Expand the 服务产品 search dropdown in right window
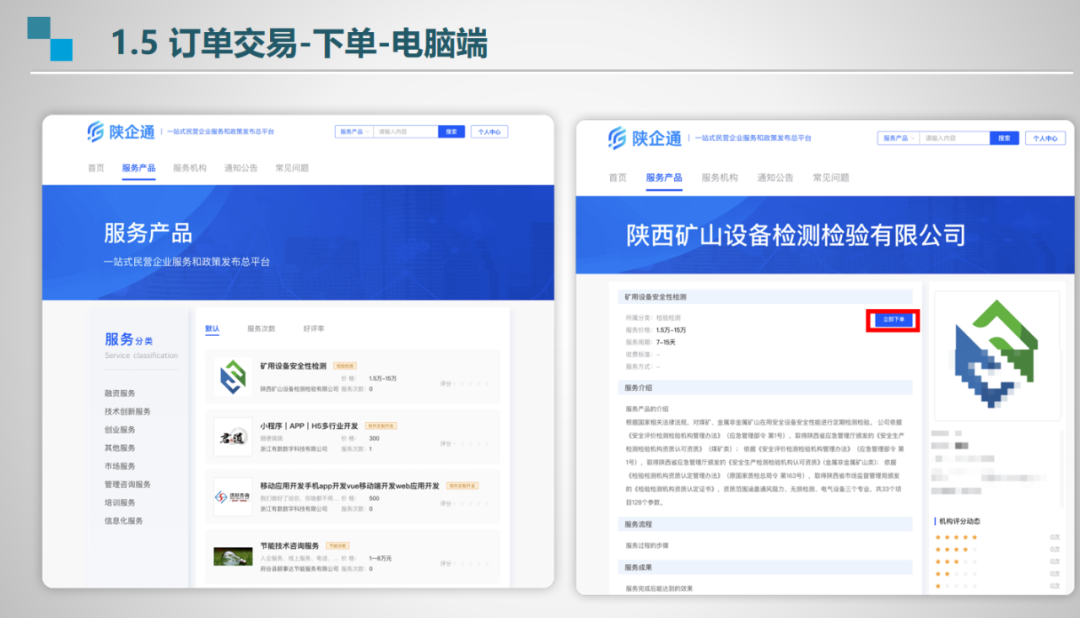The height and width of the screenshot is (618, 1080). tap(898, 138)
